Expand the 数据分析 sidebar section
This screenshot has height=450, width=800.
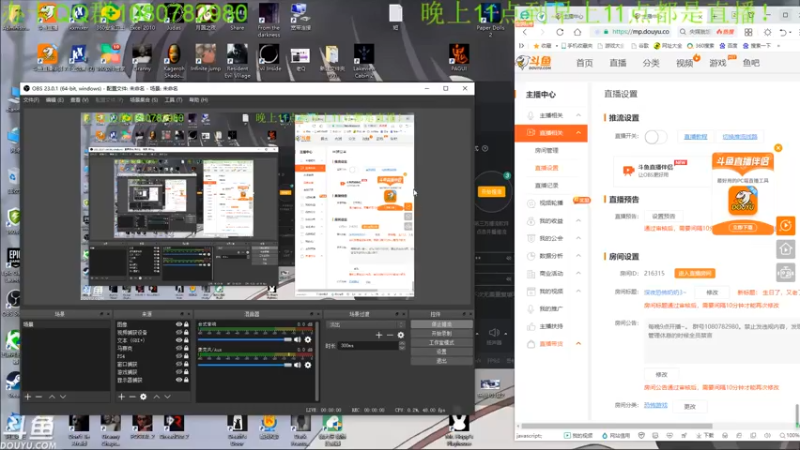pos(578,256)
